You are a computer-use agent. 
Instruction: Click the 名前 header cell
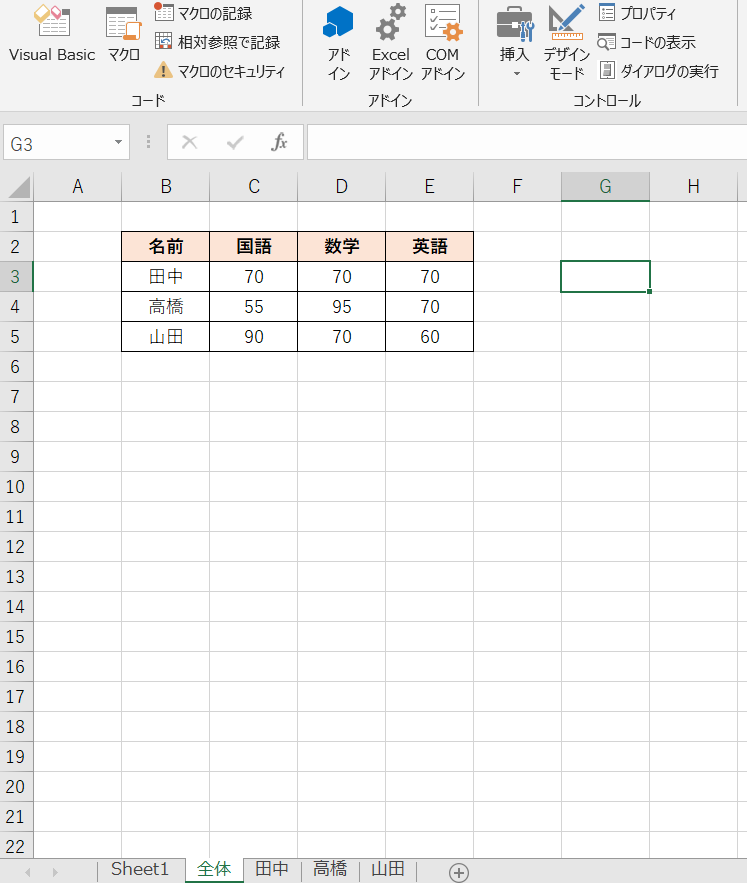pyautogui.click(x=166, y=247)
